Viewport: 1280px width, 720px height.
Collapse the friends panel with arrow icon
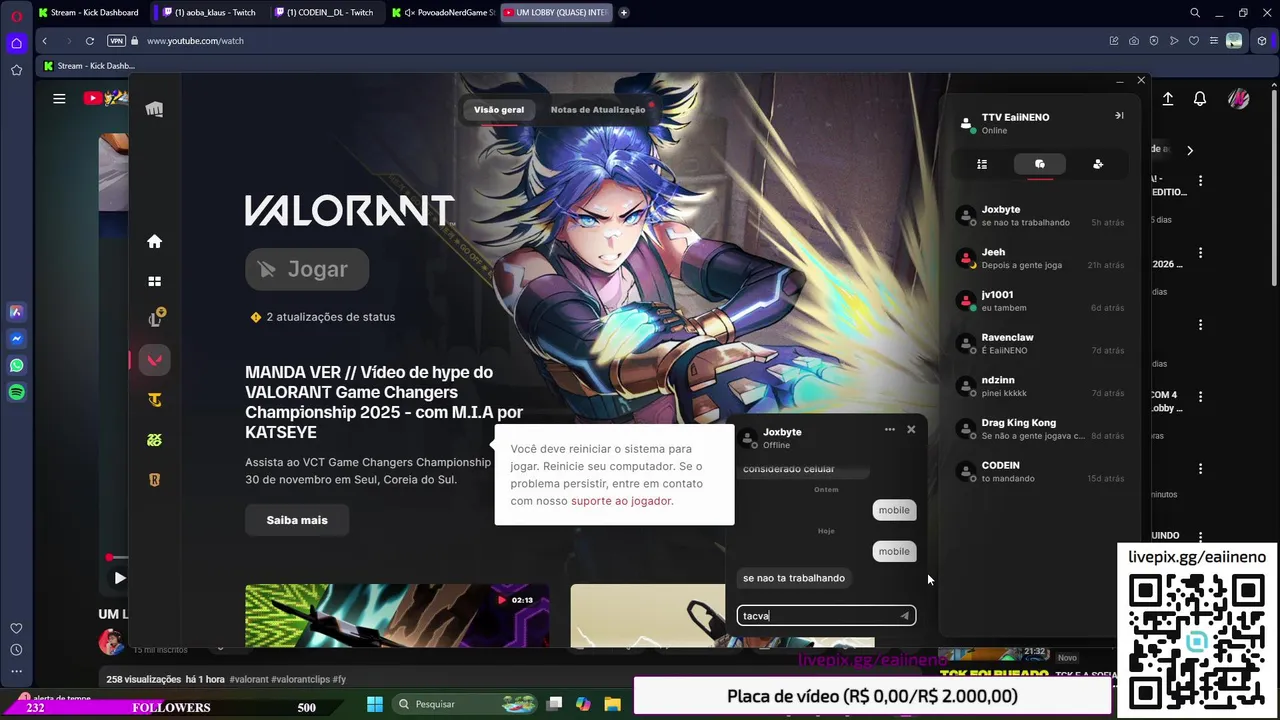click(x=1119, y=115)
